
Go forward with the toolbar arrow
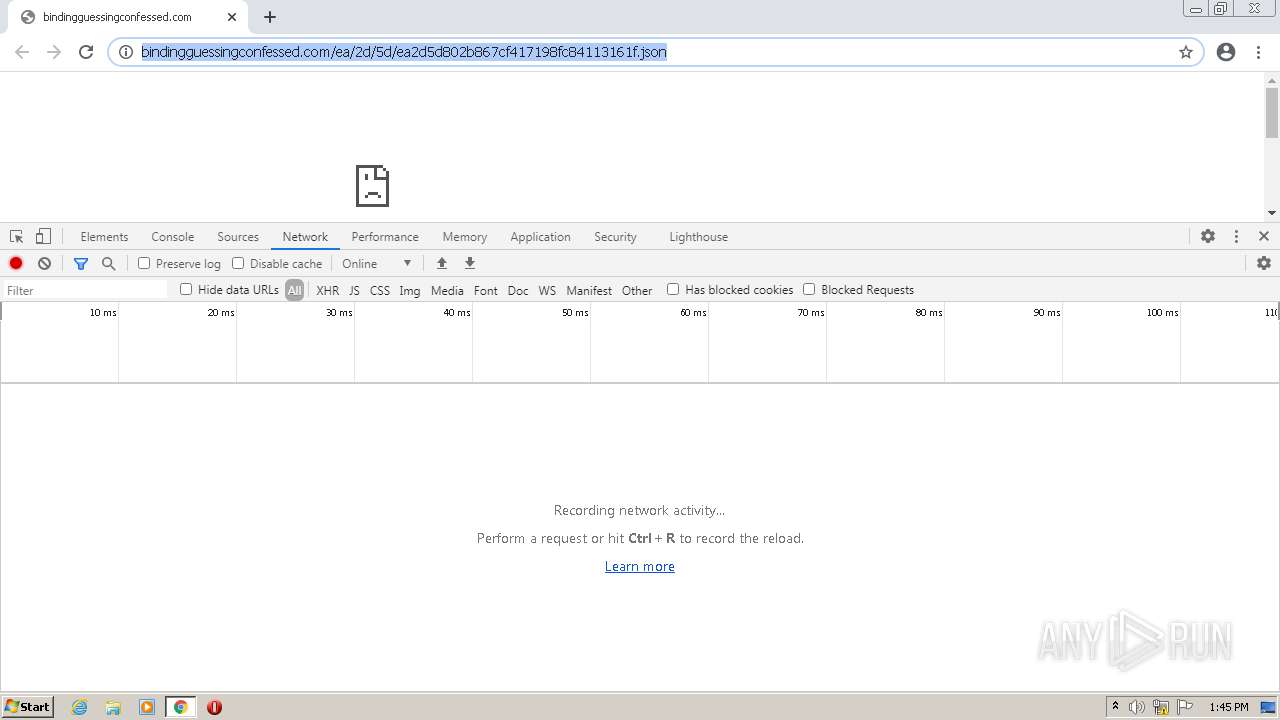pos(54,52)
